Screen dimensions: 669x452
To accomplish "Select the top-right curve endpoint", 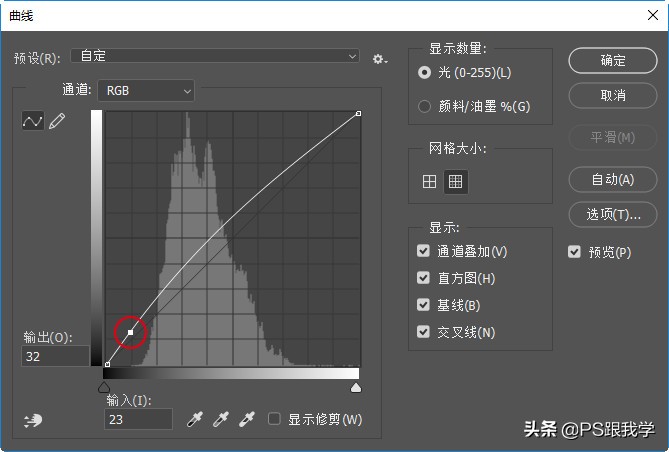I will 358,114.
